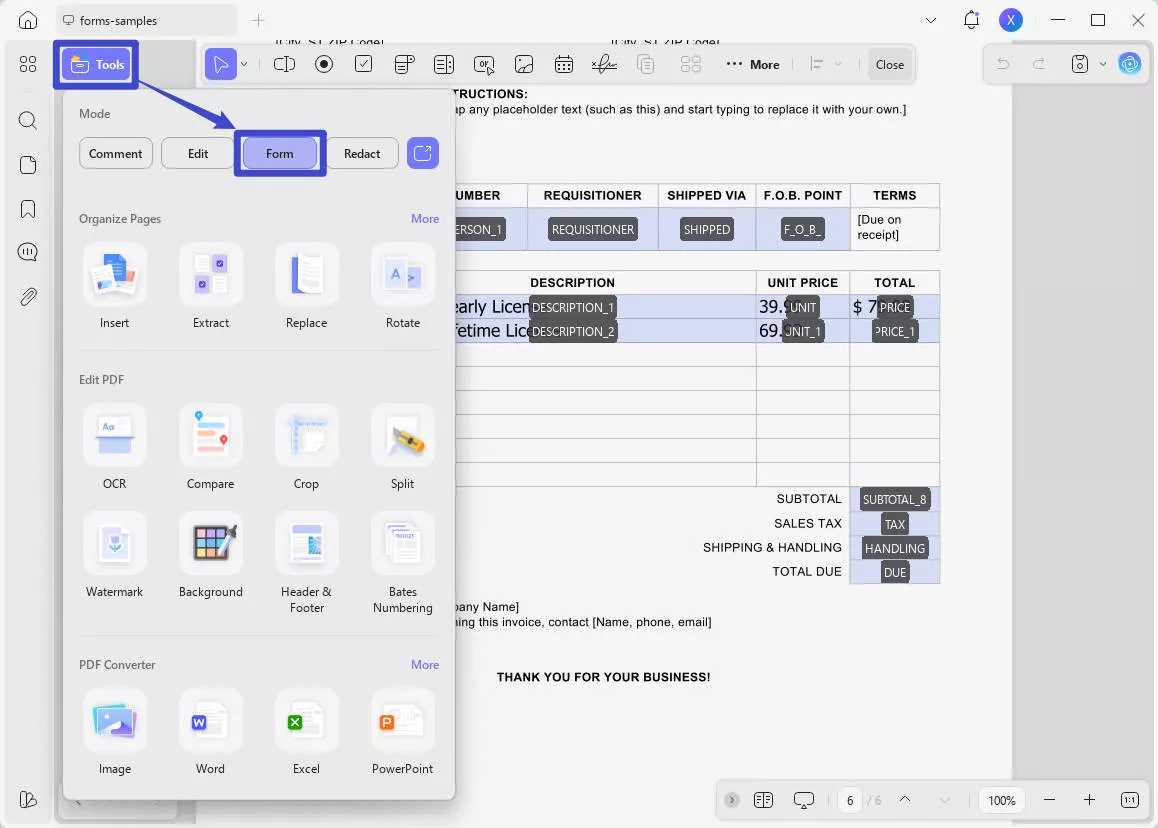Select the image field form tool
Image resolution: width=1158 pixels, height=828 pixels.
524,64
